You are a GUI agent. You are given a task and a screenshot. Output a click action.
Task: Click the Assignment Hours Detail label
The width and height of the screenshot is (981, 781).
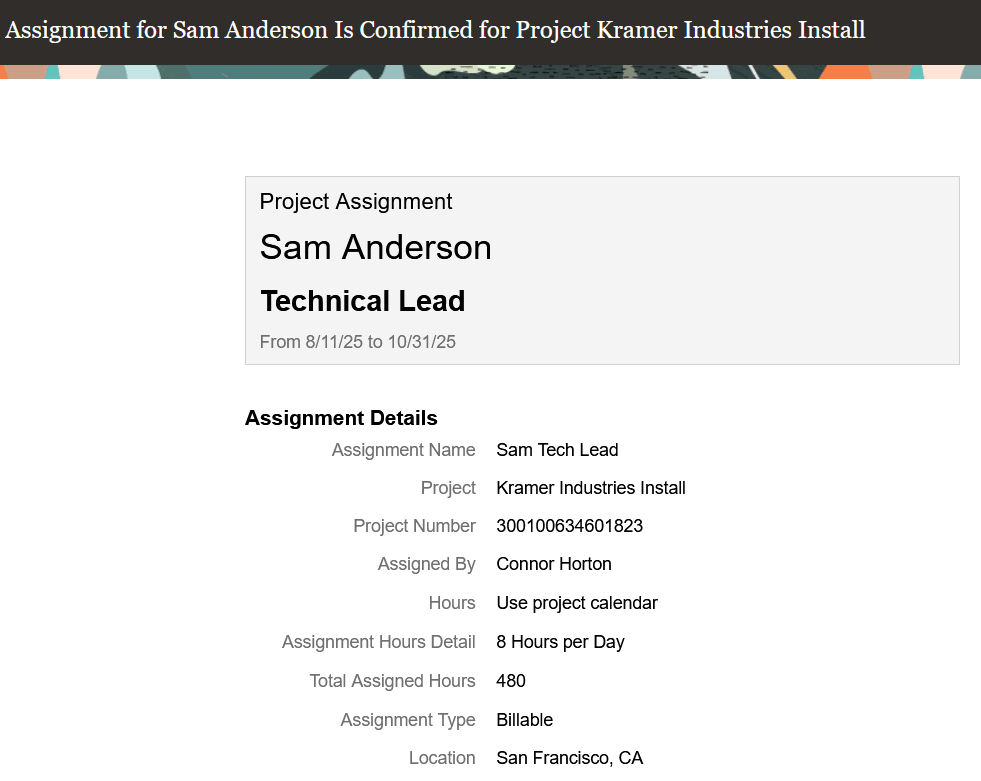pos(379,642)
